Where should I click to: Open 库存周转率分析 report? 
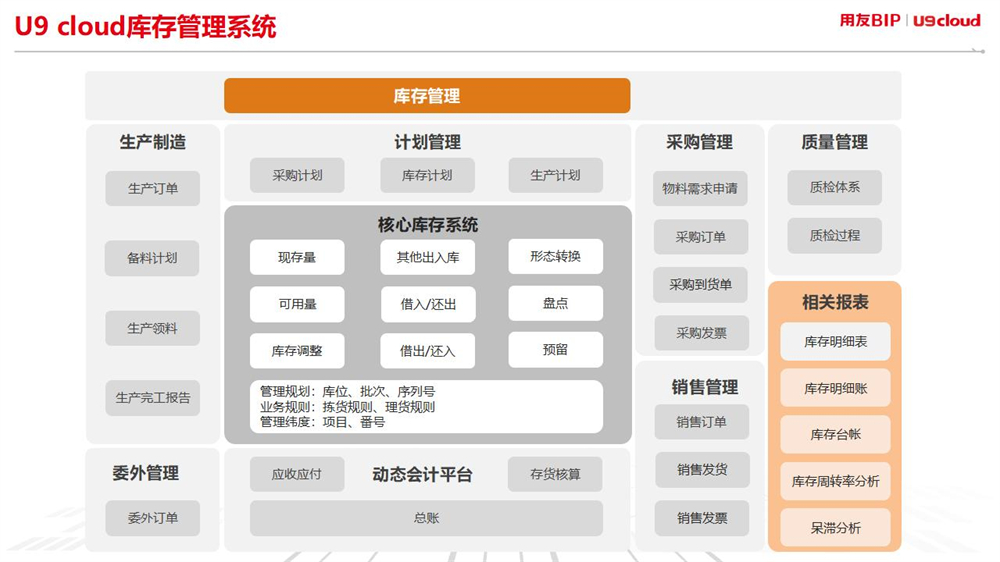(x=835, y=481)
